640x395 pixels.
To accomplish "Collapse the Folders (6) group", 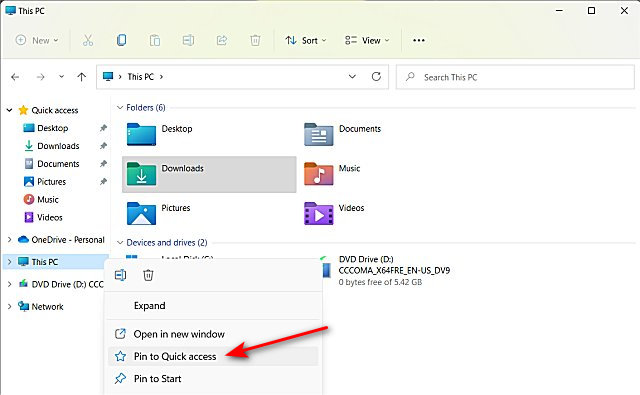I will point(120,108).
